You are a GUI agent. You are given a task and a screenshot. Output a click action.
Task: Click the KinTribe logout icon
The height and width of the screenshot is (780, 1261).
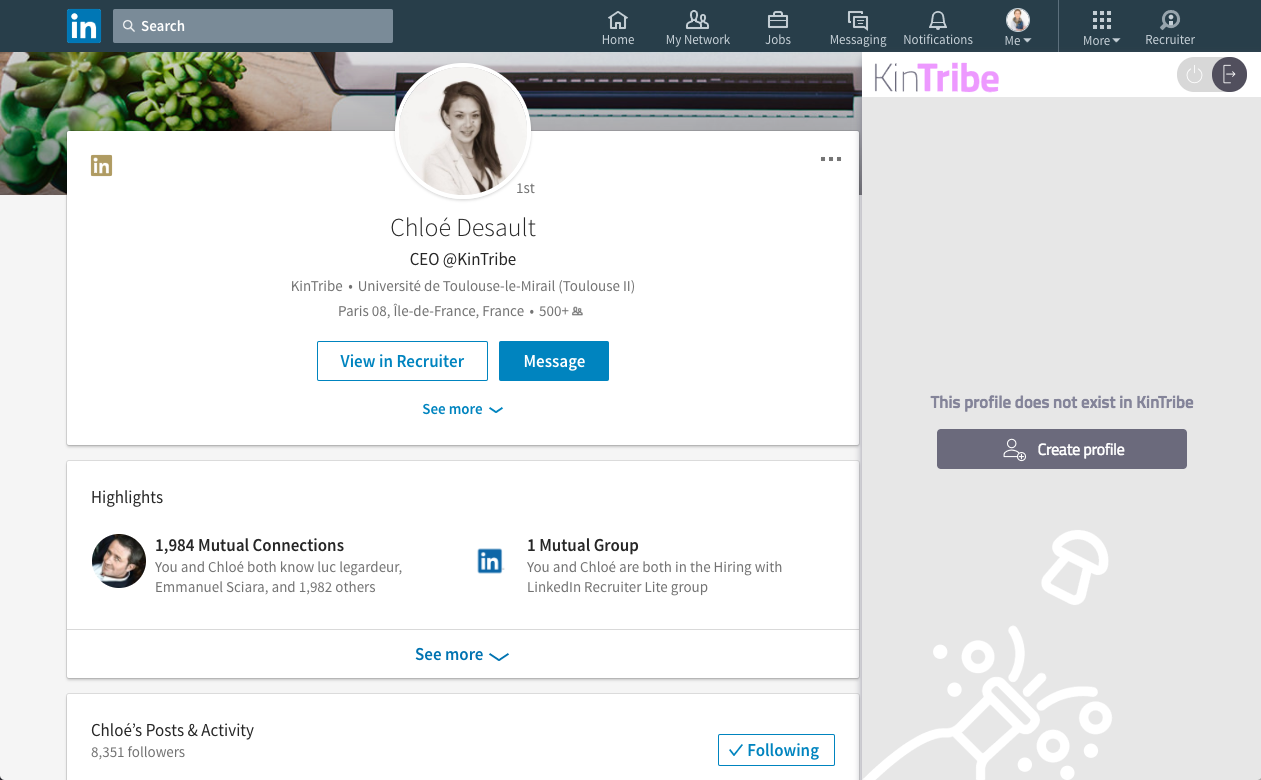(1229, 75)
